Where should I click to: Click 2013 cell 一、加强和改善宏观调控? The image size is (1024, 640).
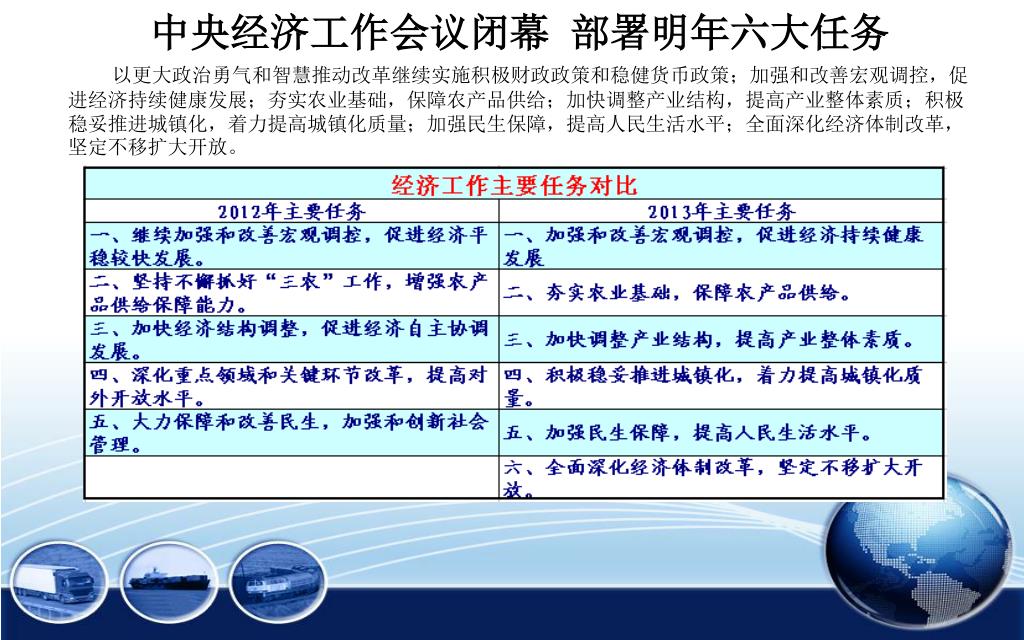coord(722,246)
